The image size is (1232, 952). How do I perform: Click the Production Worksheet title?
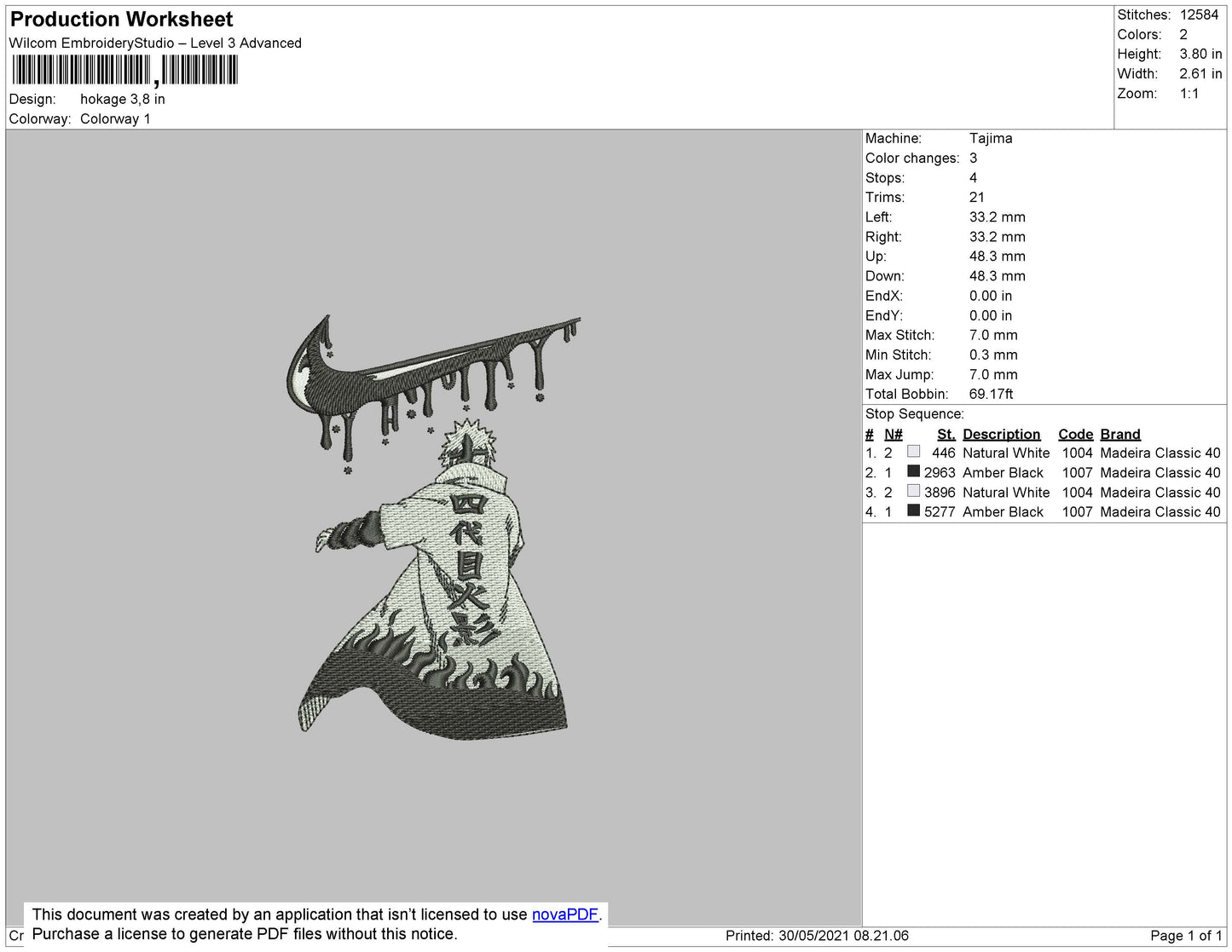(122, 20)
